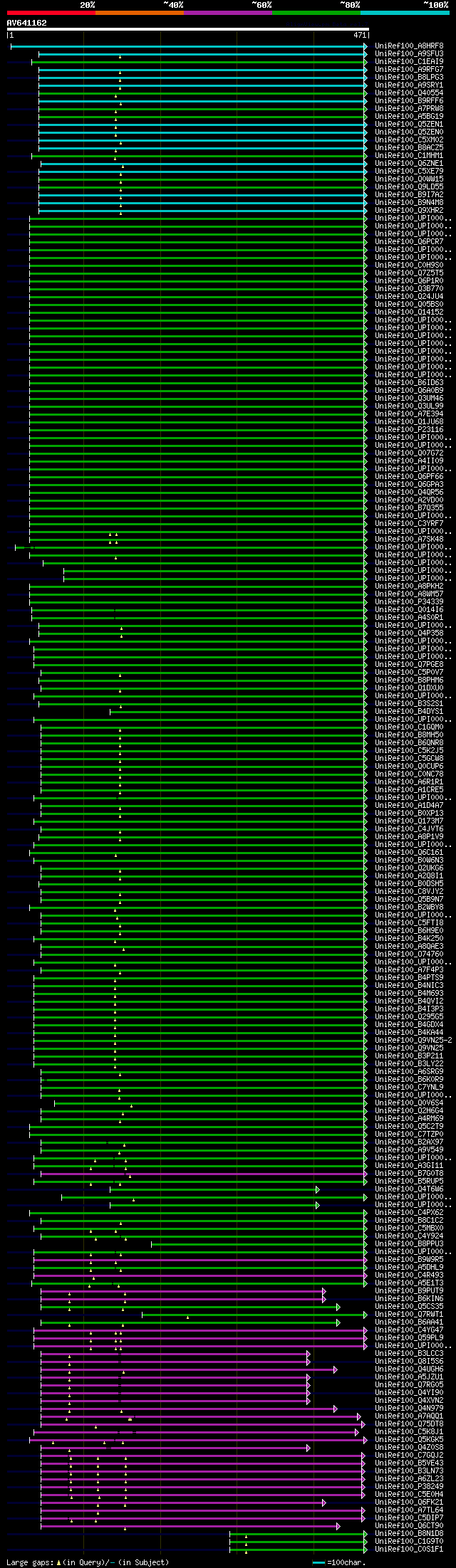
Task: Click the arrowhead ending the UniRef100_Q6FK21 bar
Action: click(324, 1503)
